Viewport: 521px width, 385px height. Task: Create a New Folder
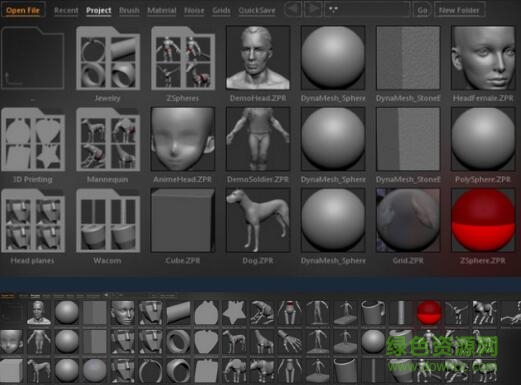click(459, 10)
